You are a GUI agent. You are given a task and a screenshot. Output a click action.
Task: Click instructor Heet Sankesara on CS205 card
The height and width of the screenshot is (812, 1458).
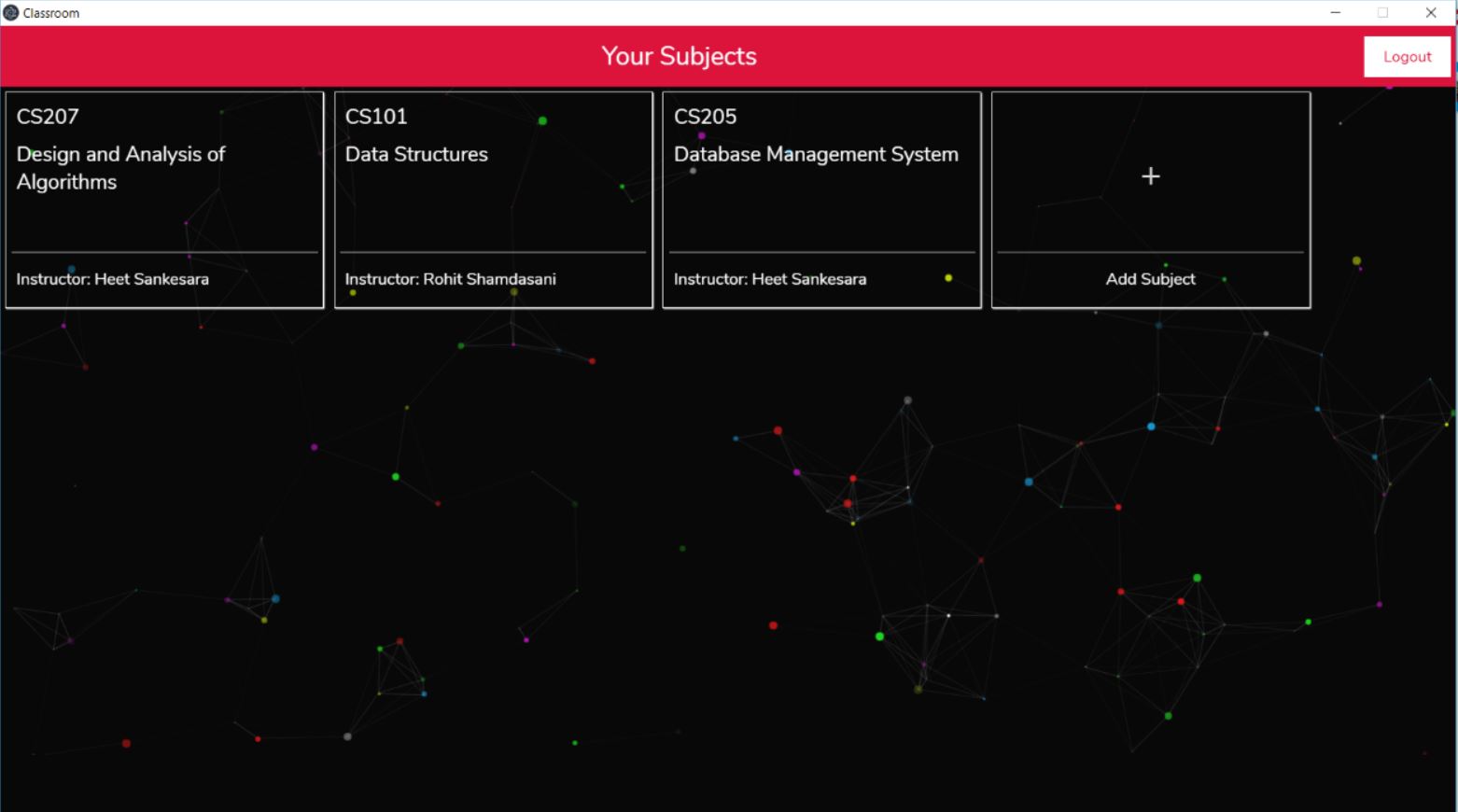tap(769, 279)
